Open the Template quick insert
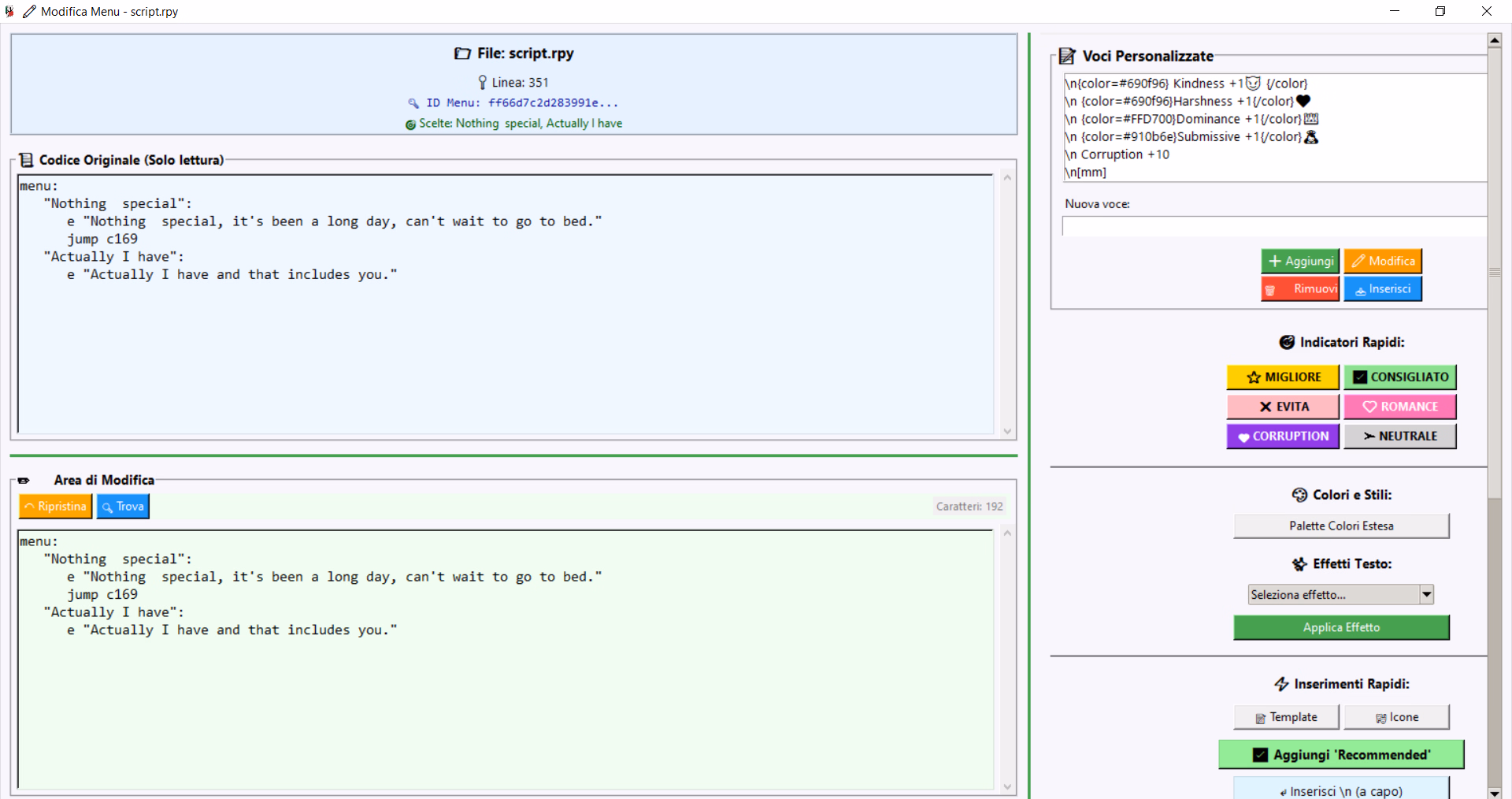Image resolution: width=1512 pixels, height=799 pixels. tap(1286, 717)
